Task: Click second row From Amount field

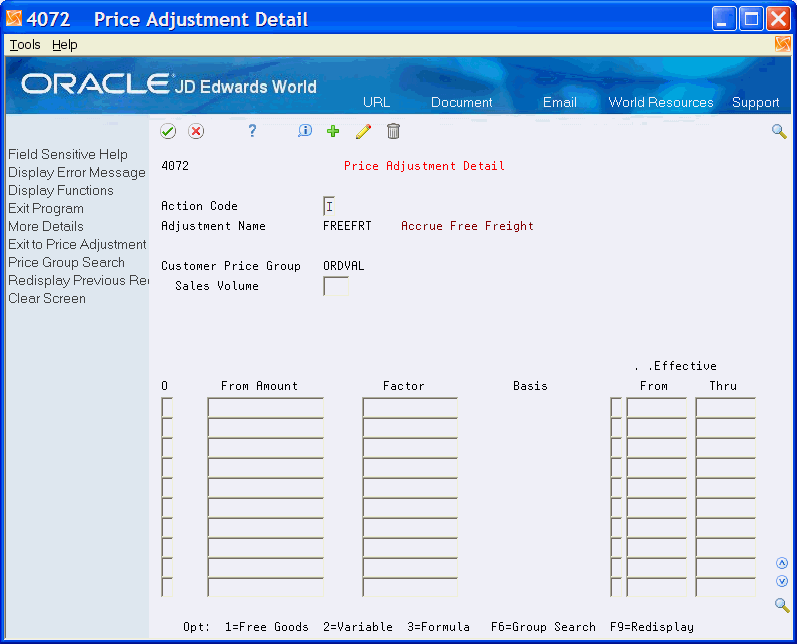Action: (x=265, y=427)
